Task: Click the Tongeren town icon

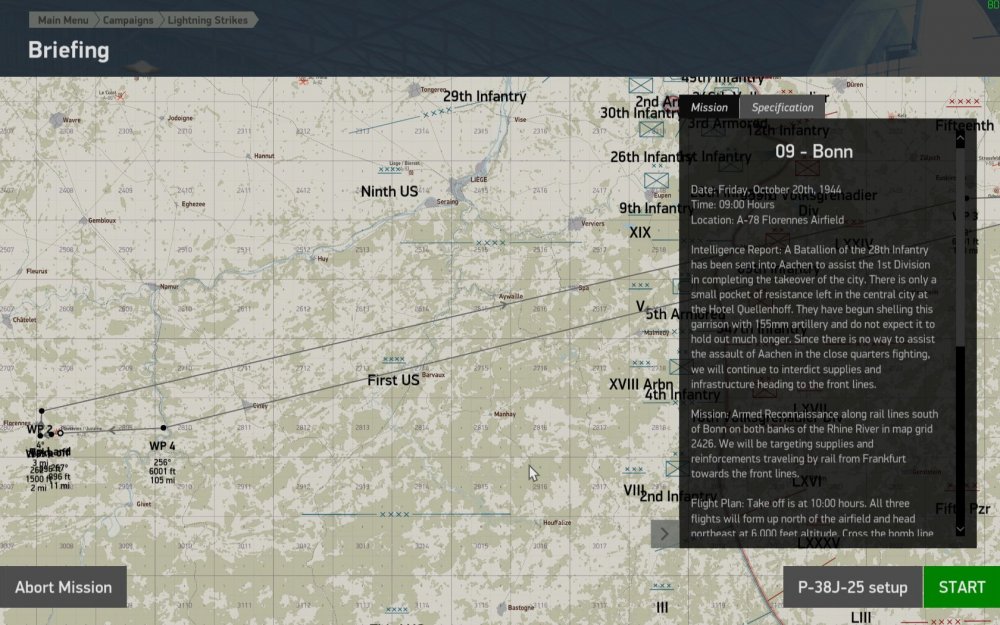Action: pos(415,90)
